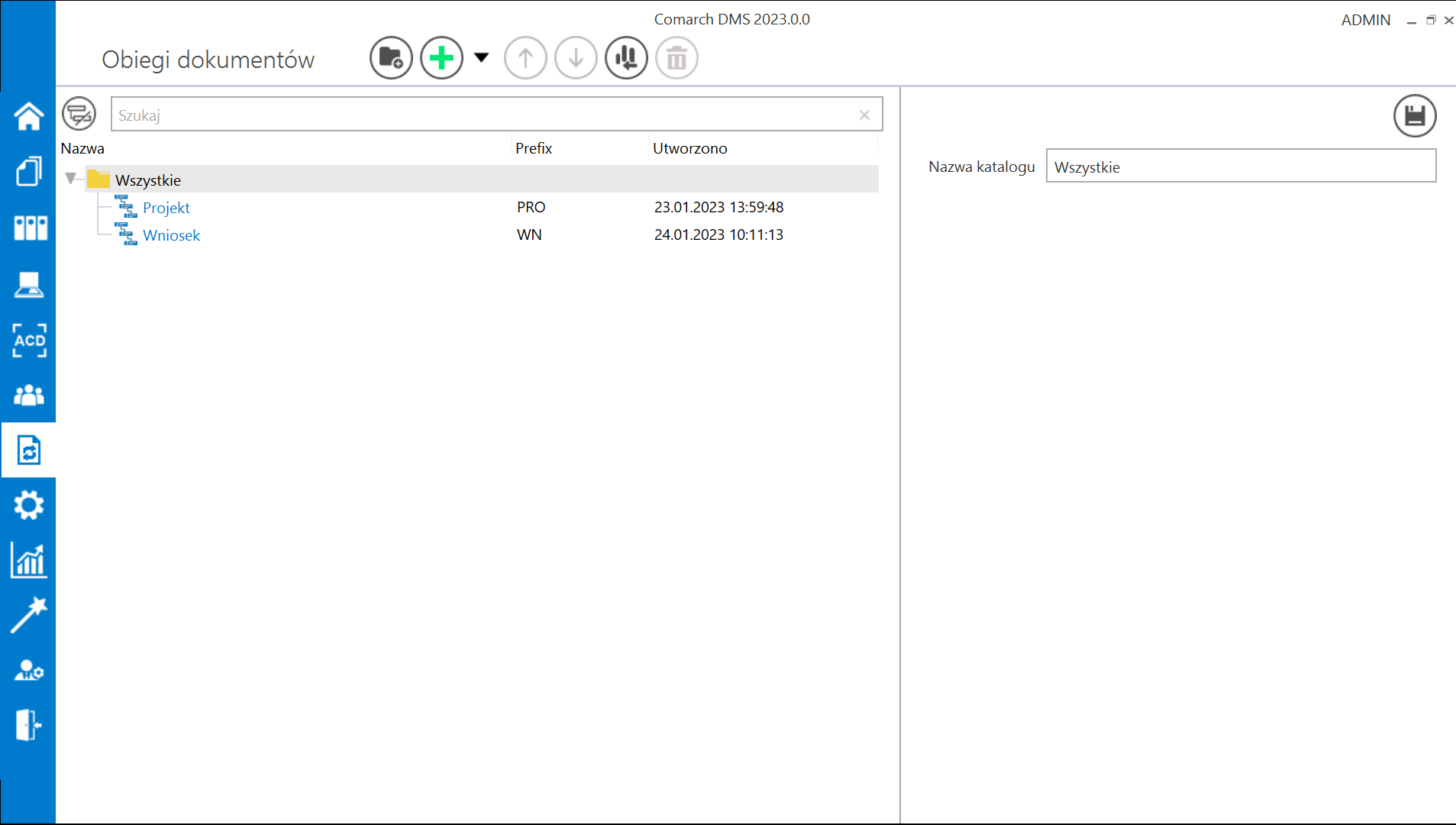The height and width of the screenshot is (825, 1456).
Task: Open the Projekt workflow
Action: [x=166, y=207]
